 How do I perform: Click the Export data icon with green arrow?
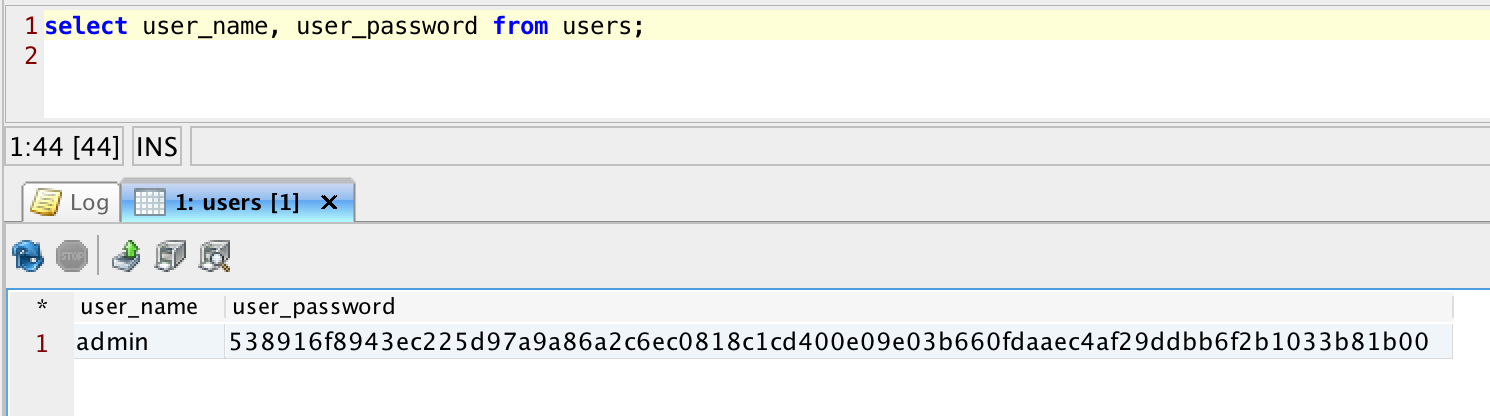coord(127,257)
